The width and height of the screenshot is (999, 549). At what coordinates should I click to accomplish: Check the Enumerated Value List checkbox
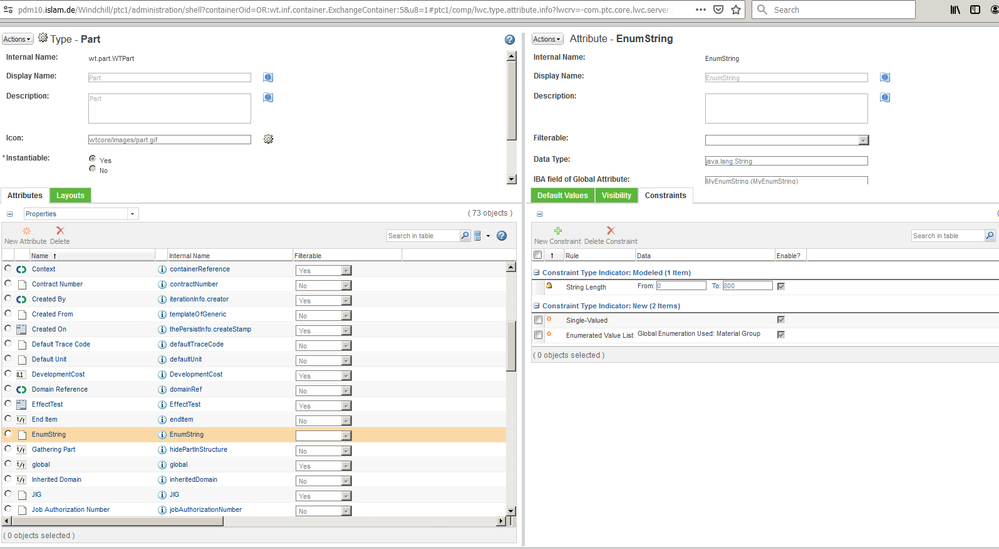point(538,335)
